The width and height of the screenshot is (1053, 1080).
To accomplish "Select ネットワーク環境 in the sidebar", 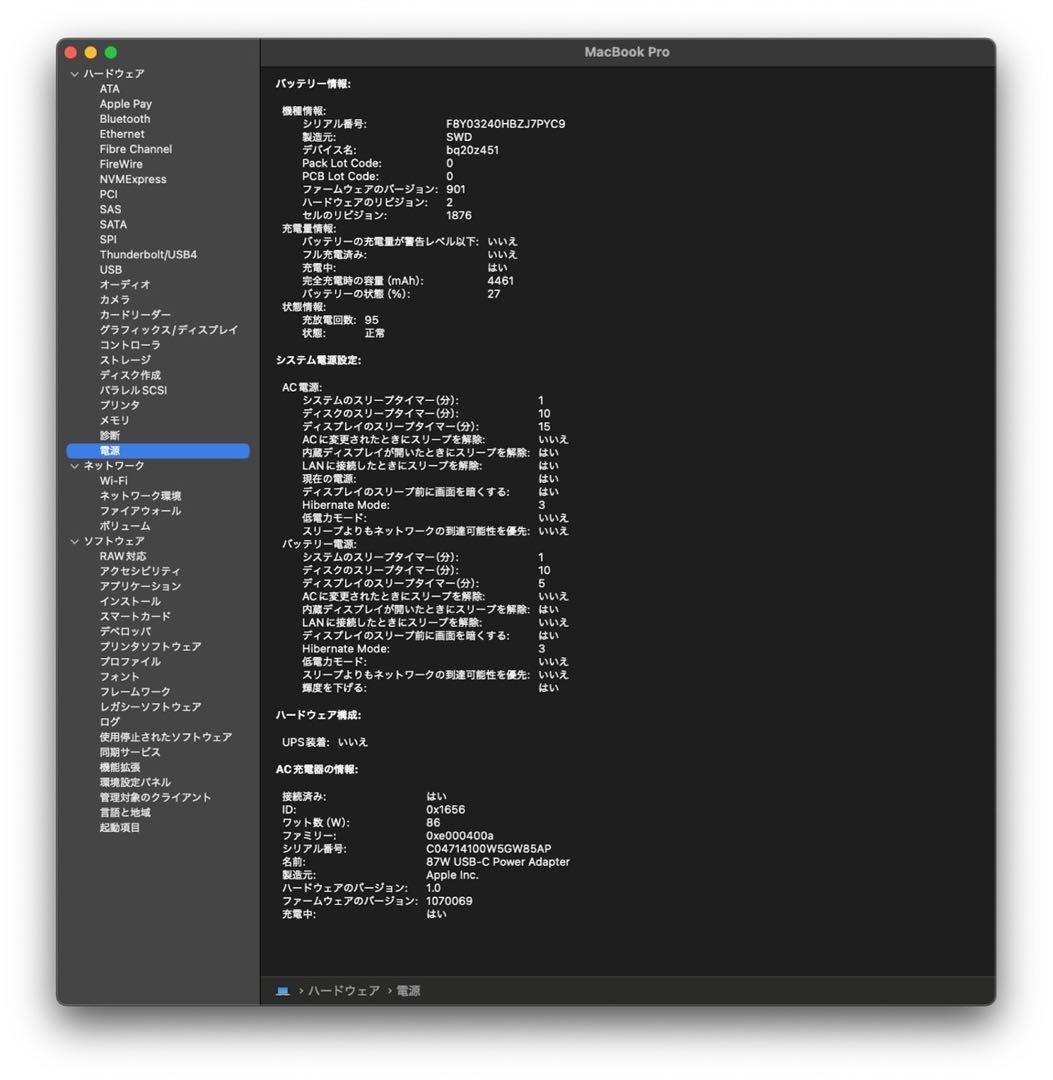I will [x=140, y=497].
